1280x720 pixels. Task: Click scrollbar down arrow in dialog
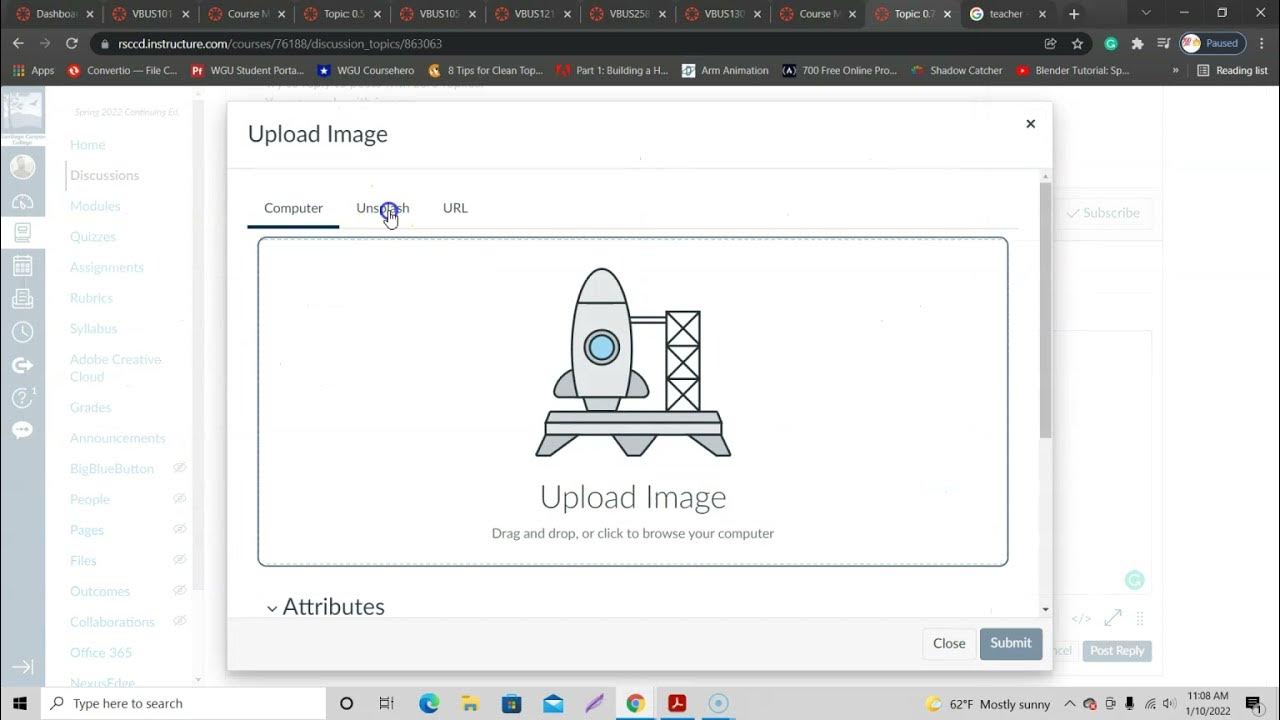1045,609
